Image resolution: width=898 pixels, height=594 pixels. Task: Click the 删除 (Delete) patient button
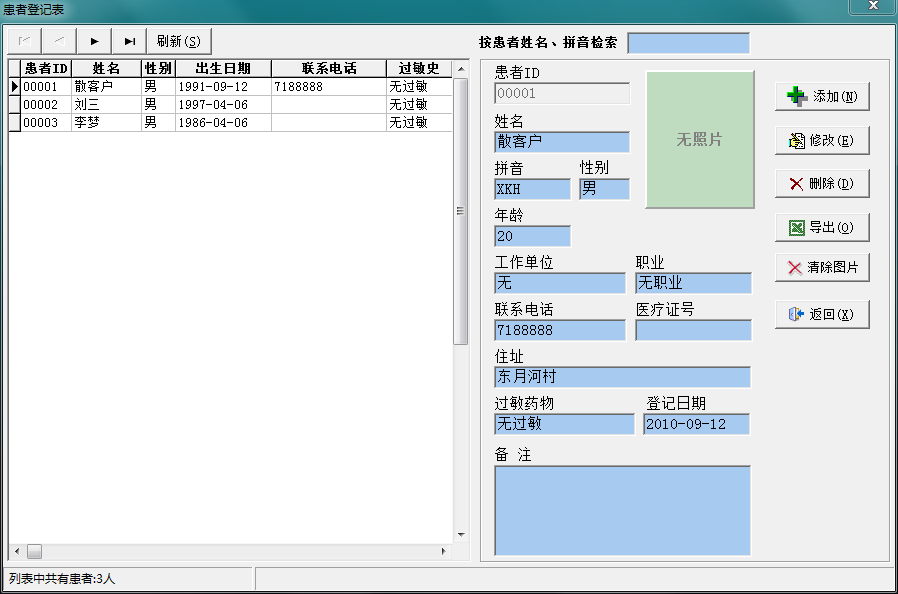click(x=822, y=184)
